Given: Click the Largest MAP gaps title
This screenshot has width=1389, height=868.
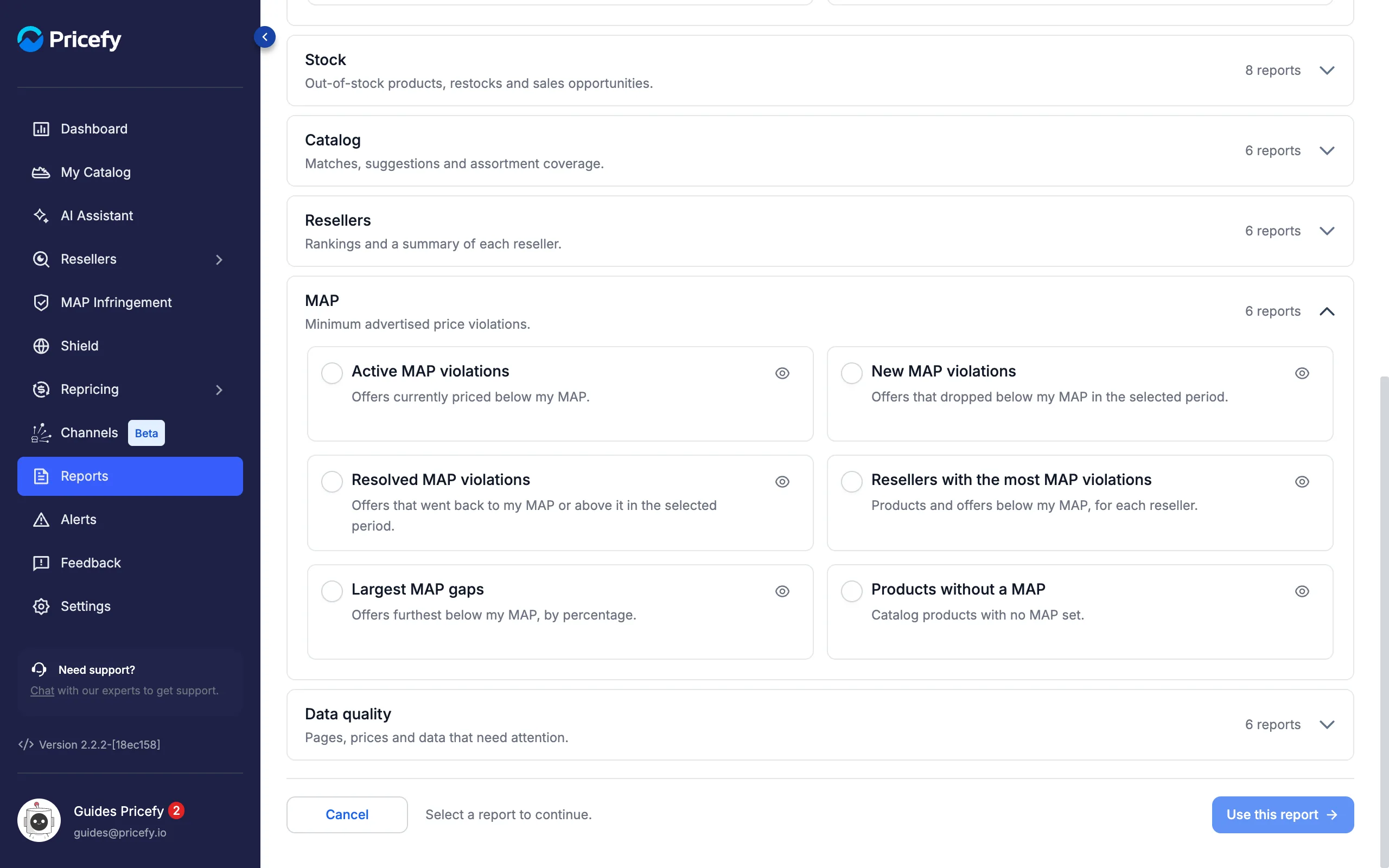Looking at the screenshot, I should (418, 589).
